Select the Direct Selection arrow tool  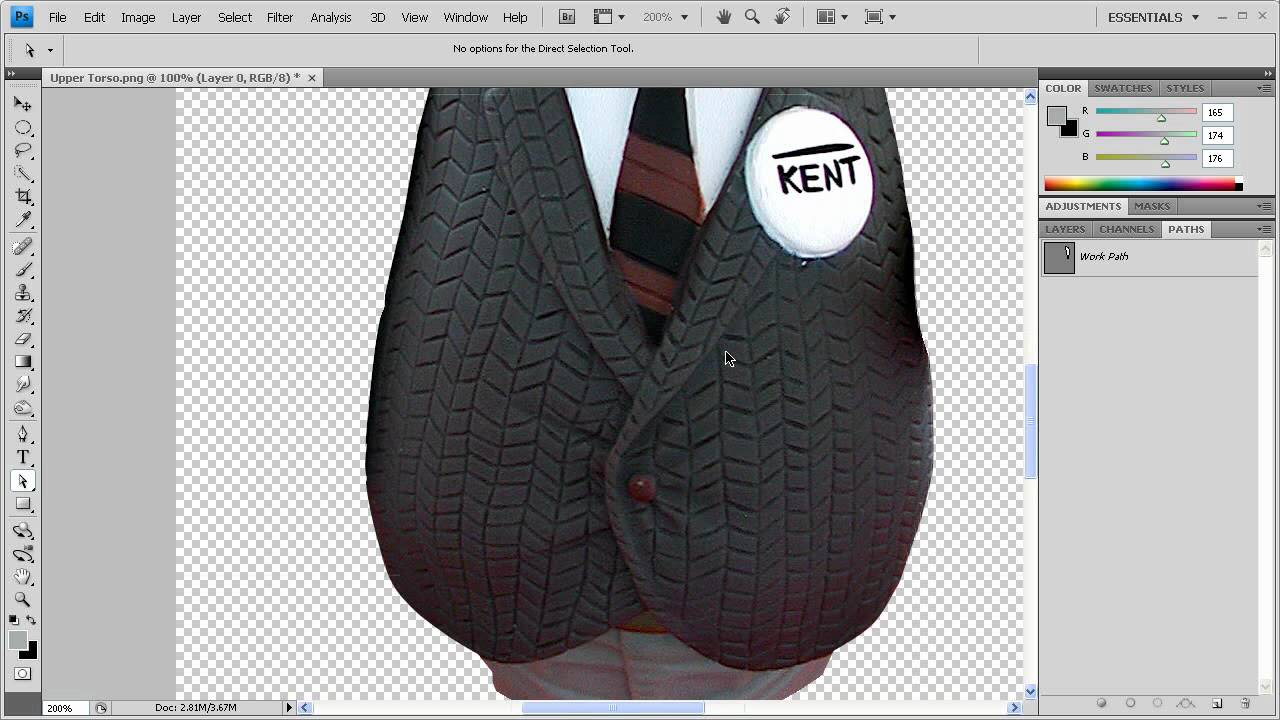(23, 481)
